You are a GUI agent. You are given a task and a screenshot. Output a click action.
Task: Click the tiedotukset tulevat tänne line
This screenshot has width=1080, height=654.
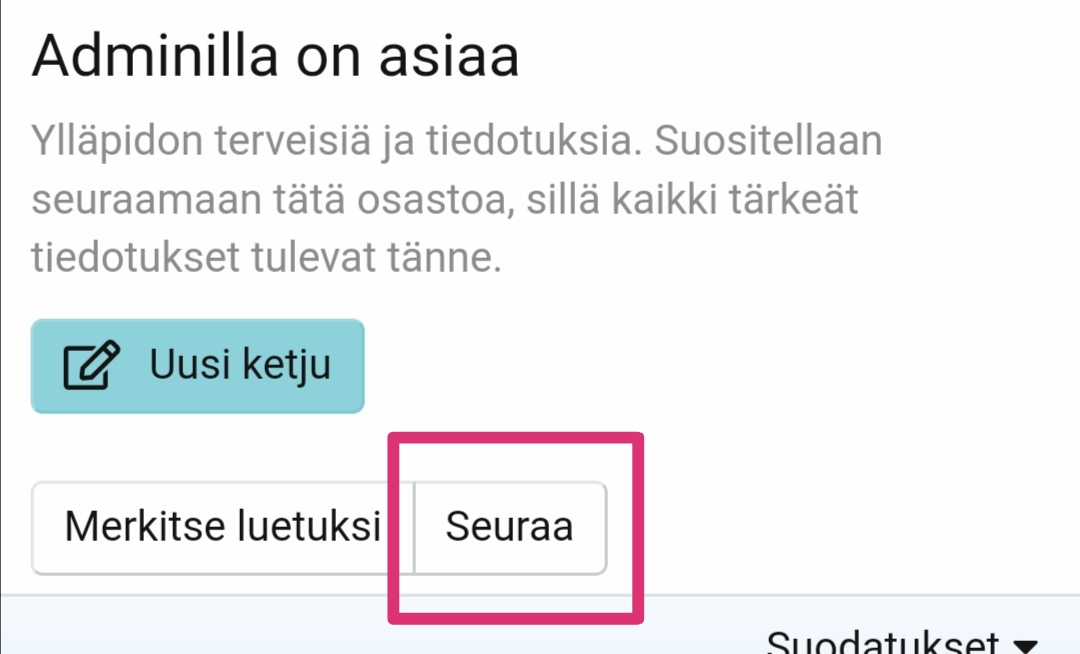pyautogui.click(x=265, y=258)
